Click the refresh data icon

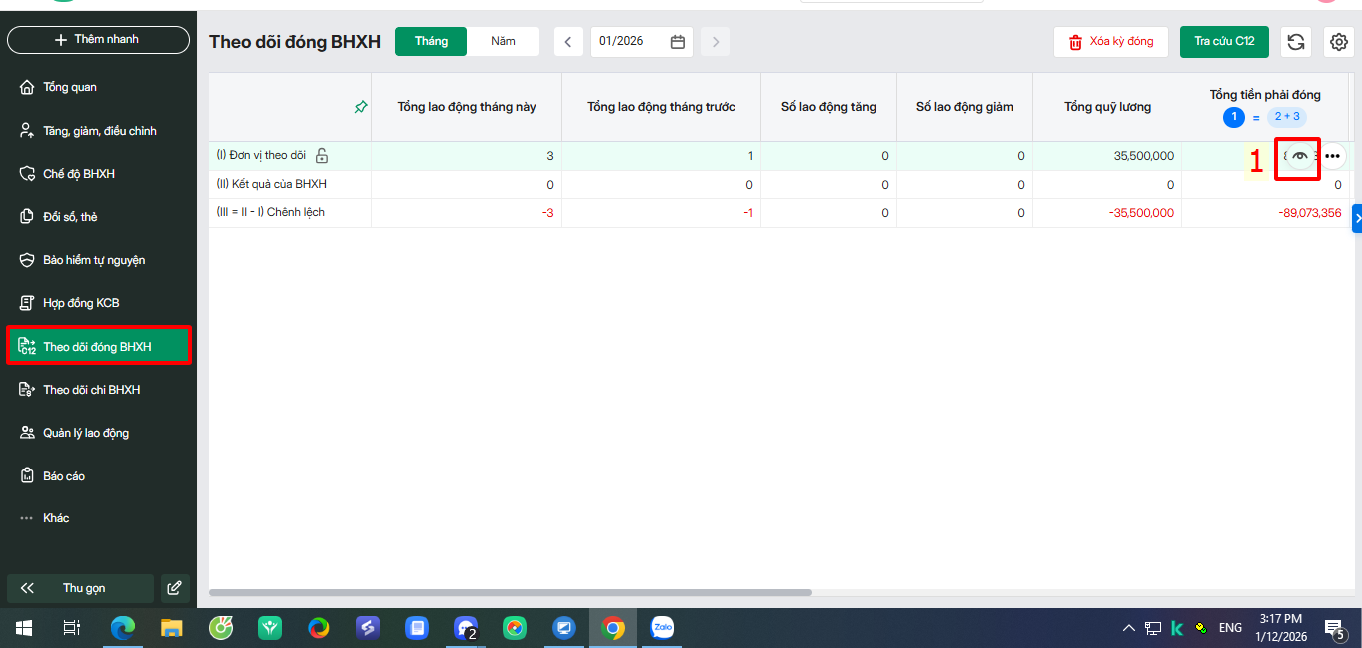click(x=1296, y=42)
